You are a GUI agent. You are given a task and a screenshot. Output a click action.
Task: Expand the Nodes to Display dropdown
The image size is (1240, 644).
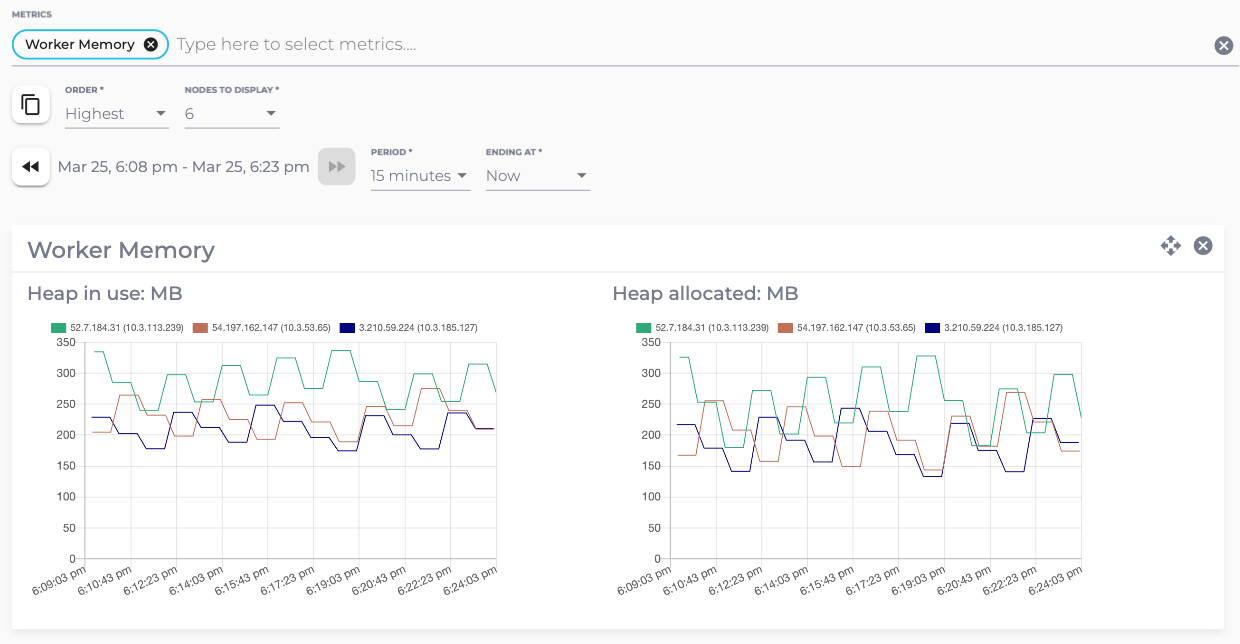tap(231, 114)
